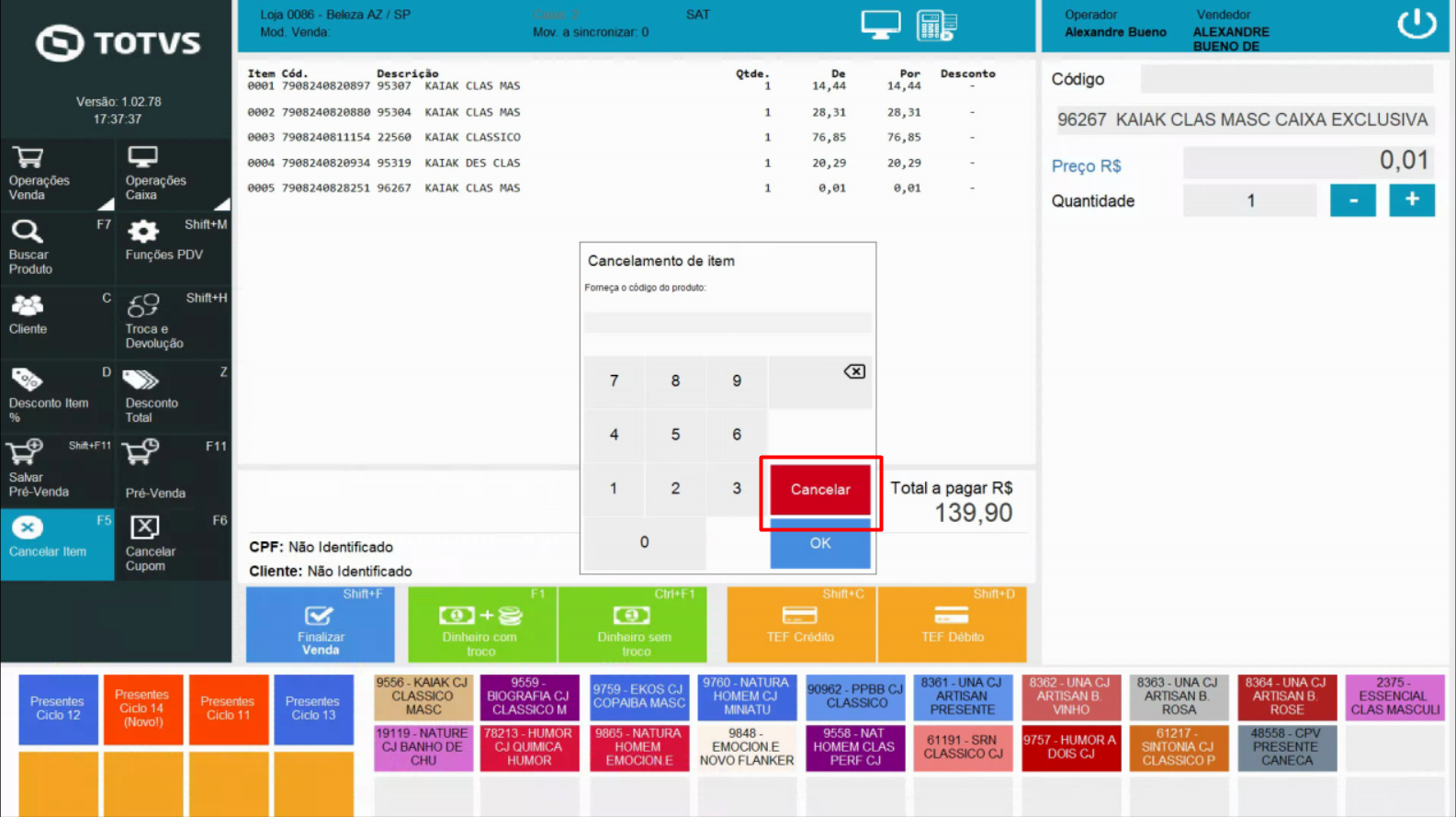Confirm with OK in the dialog
Screen dimensions: 1456x817
[820, 543]
